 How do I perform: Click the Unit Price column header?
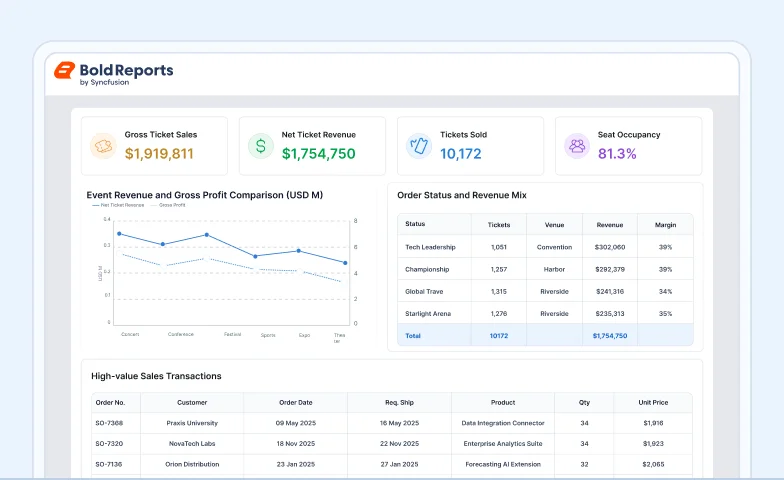pyautogui.click(x=653, y=402)
